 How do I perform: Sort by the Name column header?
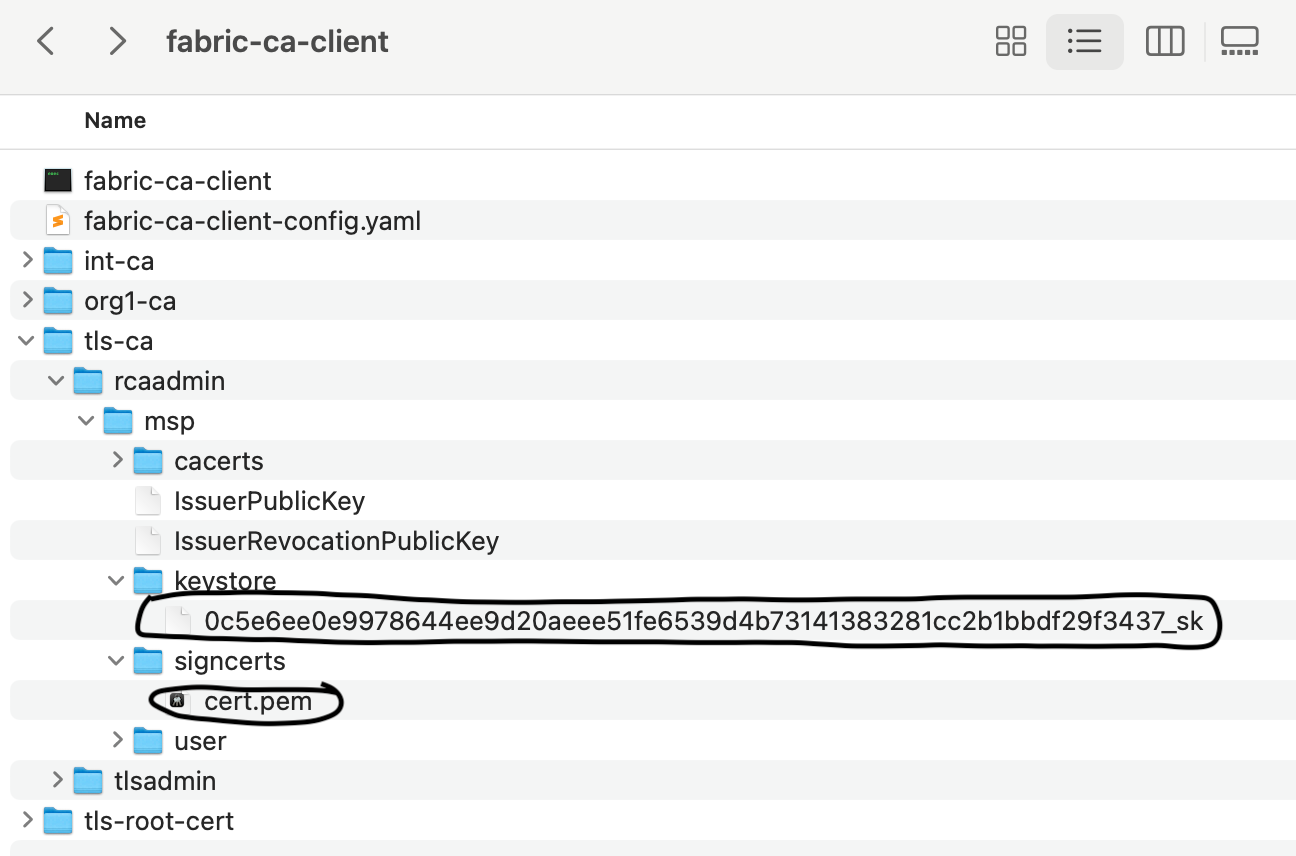(x=115, y=121)
